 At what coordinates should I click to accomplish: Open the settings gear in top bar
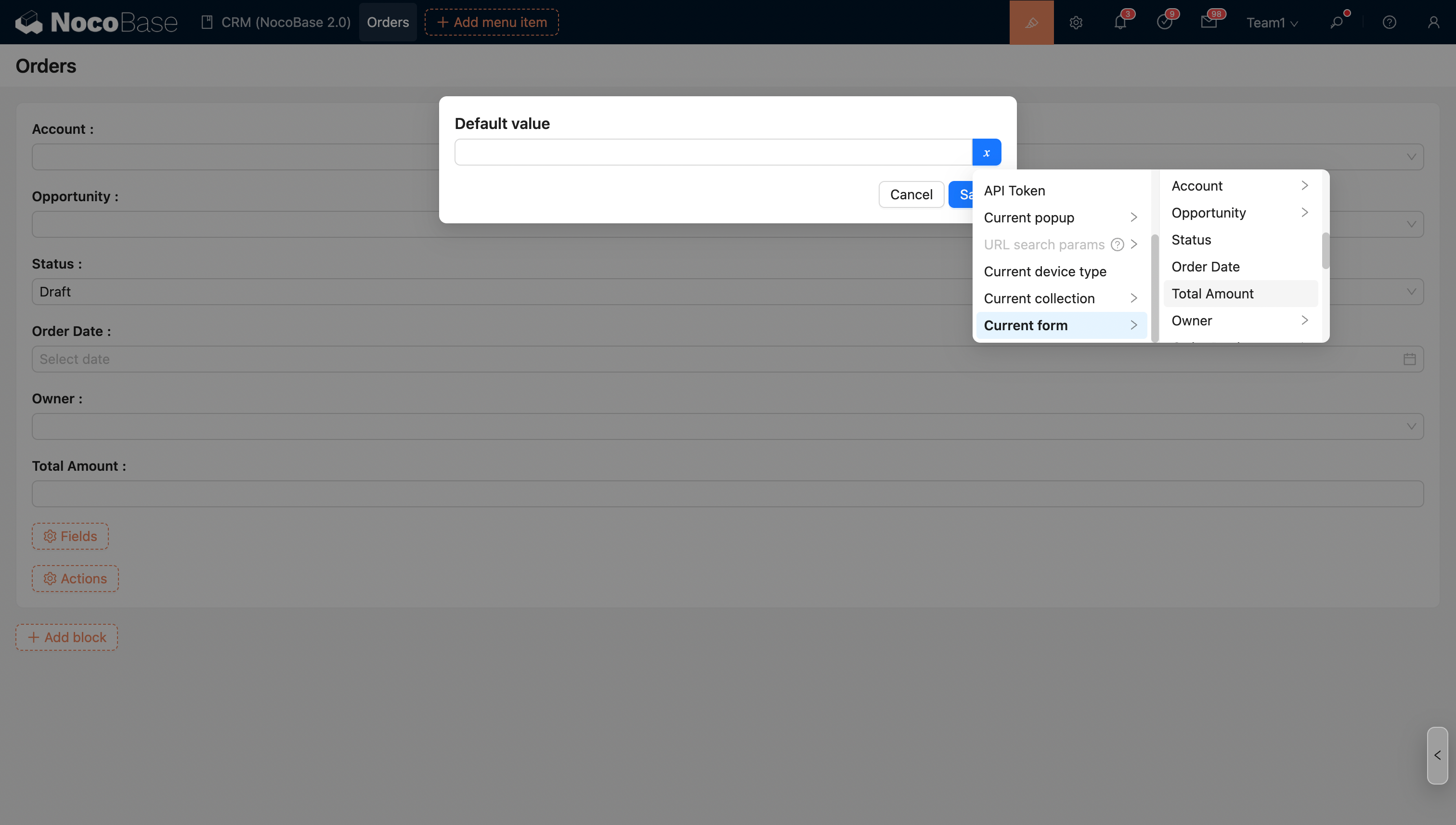(1076, 22)
